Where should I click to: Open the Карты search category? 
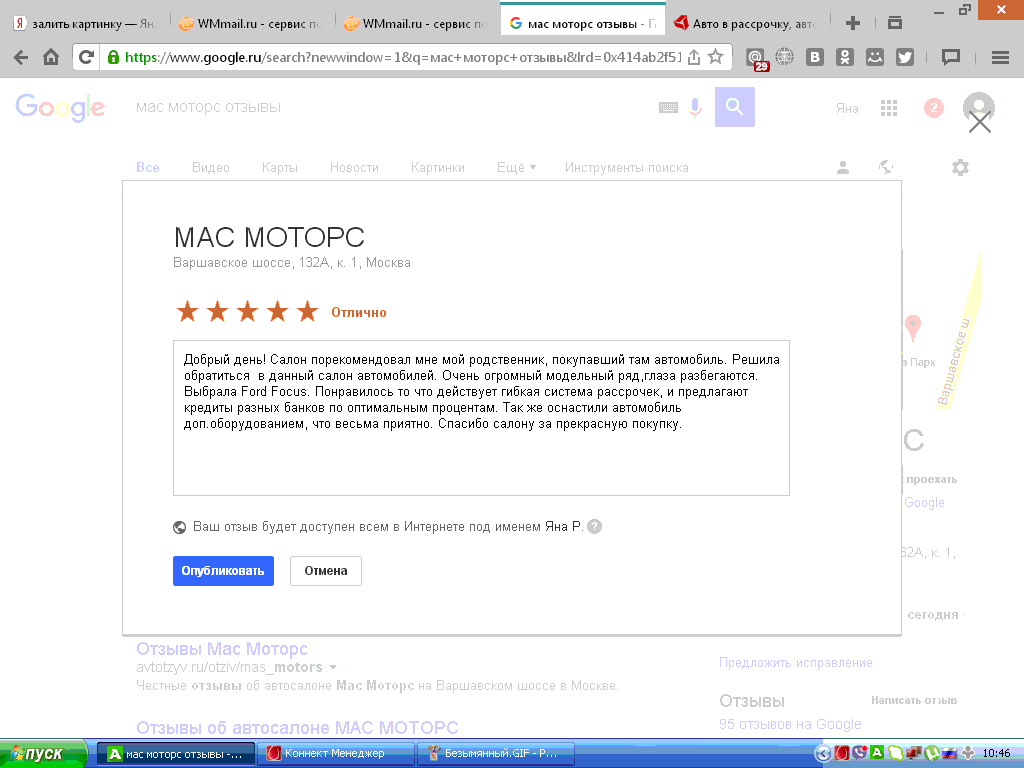(280, 168)
